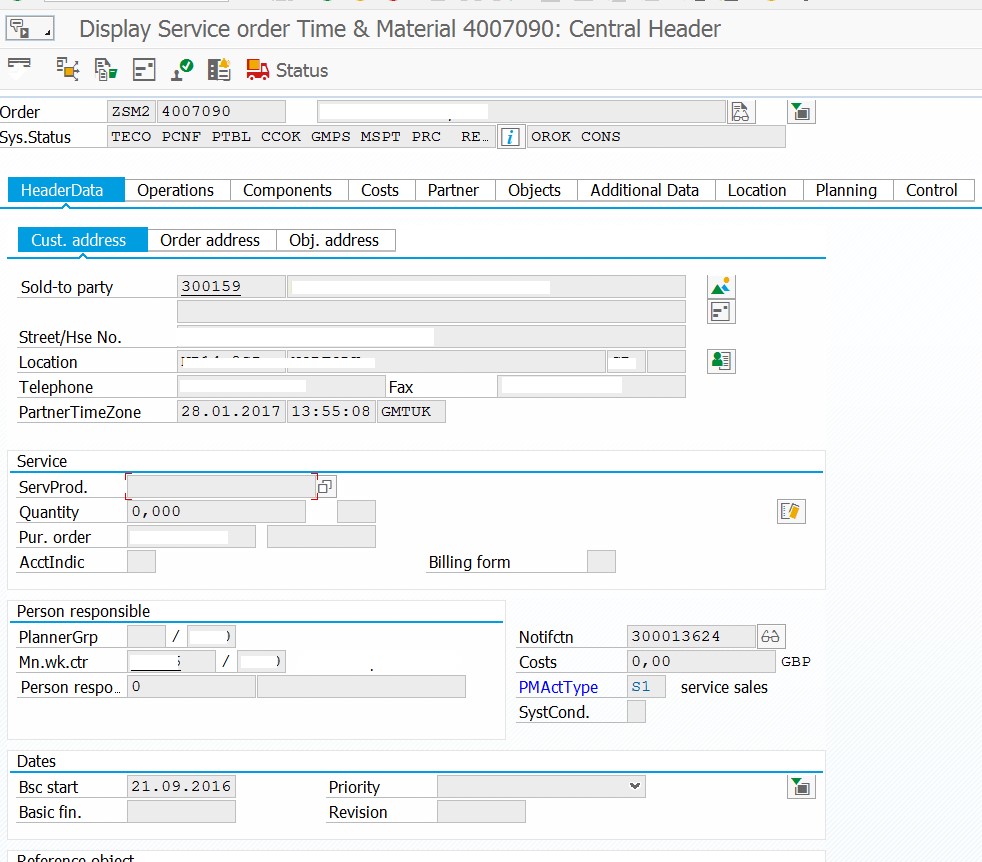
Task: Click the green stamp approval toolbar icon
Action: click(182, 70)
